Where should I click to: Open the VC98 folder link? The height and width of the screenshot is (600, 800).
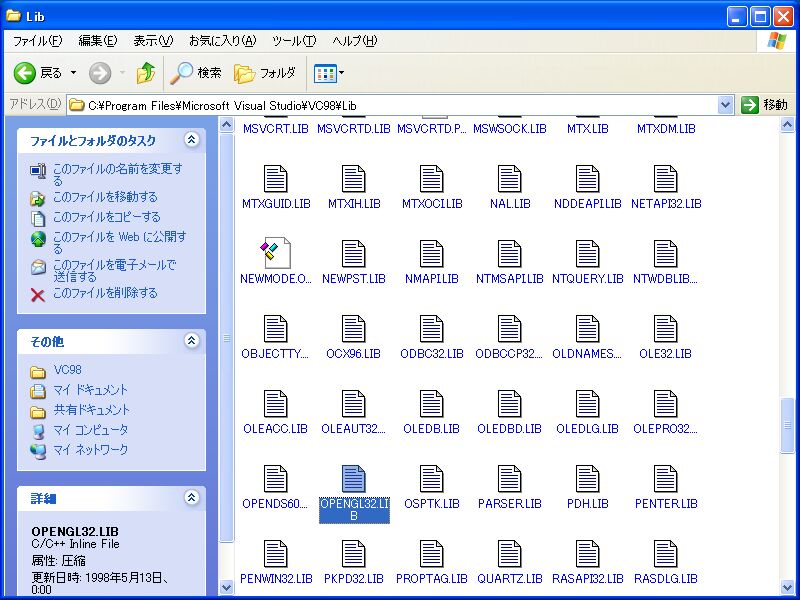[x=67, y=370]
